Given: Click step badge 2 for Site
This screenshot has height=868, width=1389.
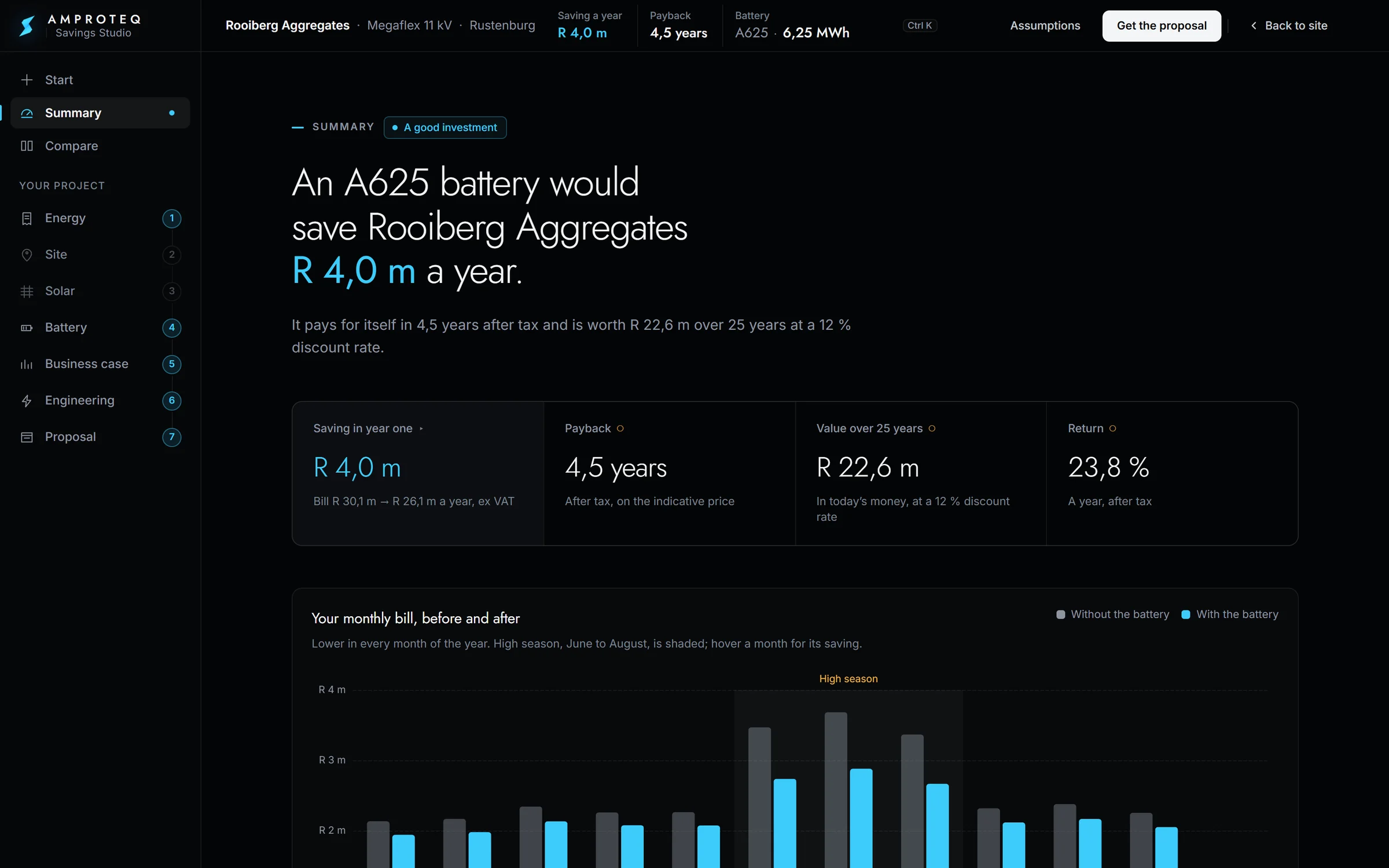Looking at the screenshot, I should pos(172,255).
